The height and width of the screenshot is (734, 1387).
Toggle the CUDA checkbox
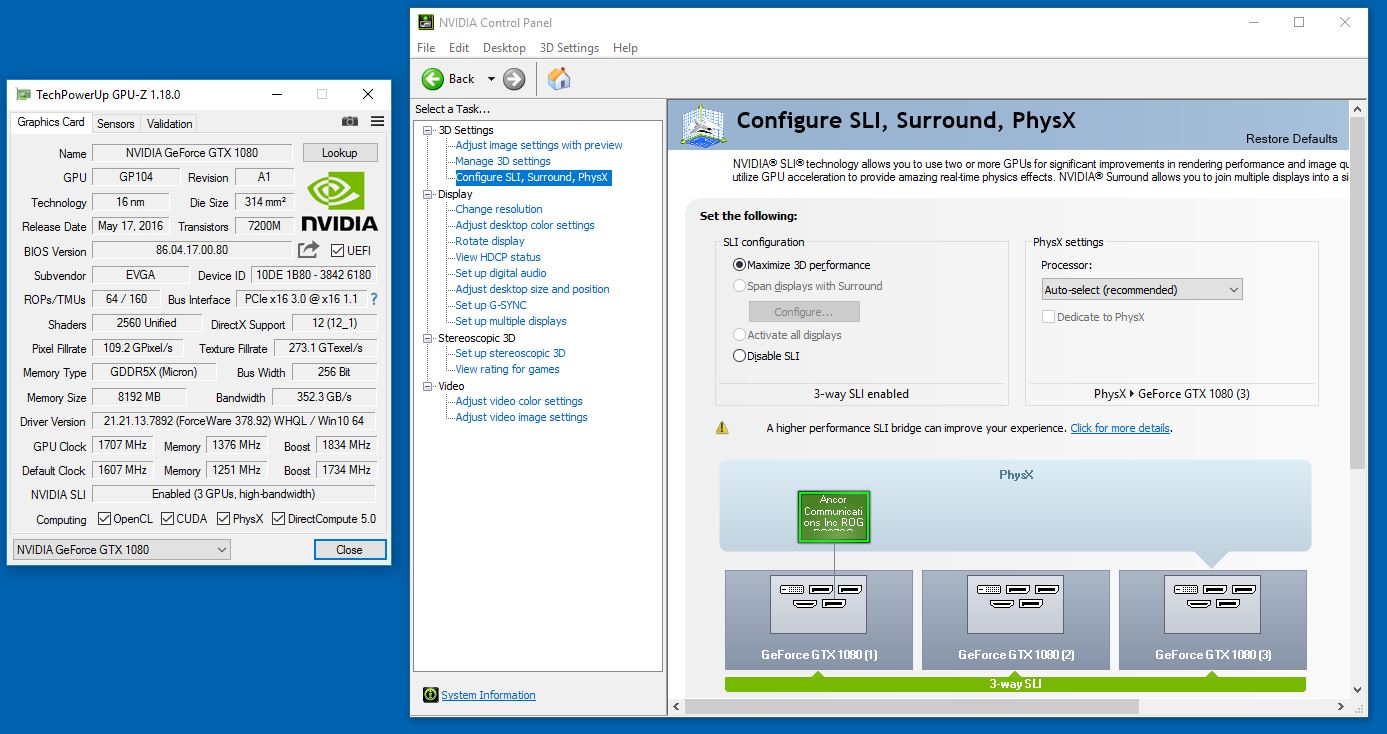(x=167, y=519)
